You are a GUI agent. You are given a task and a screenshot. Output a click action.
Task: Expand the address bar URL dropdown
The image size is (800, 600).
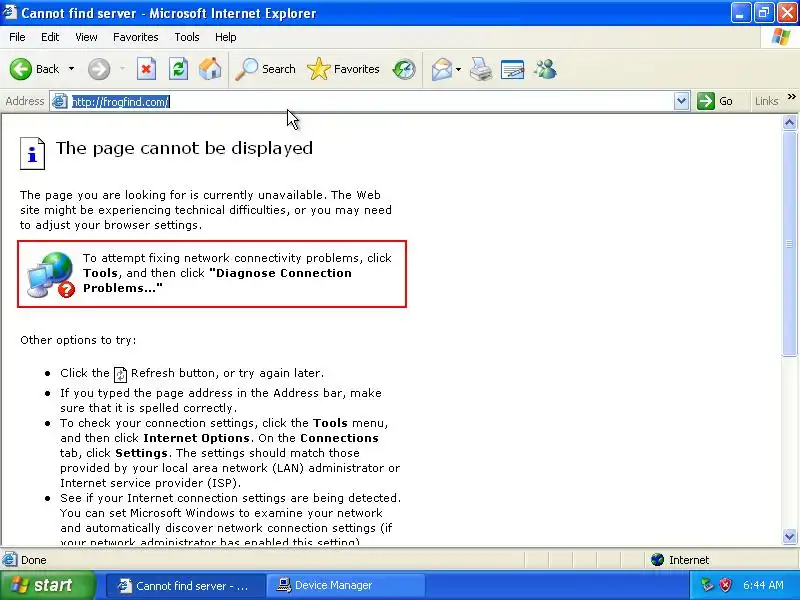pos(682,102)
